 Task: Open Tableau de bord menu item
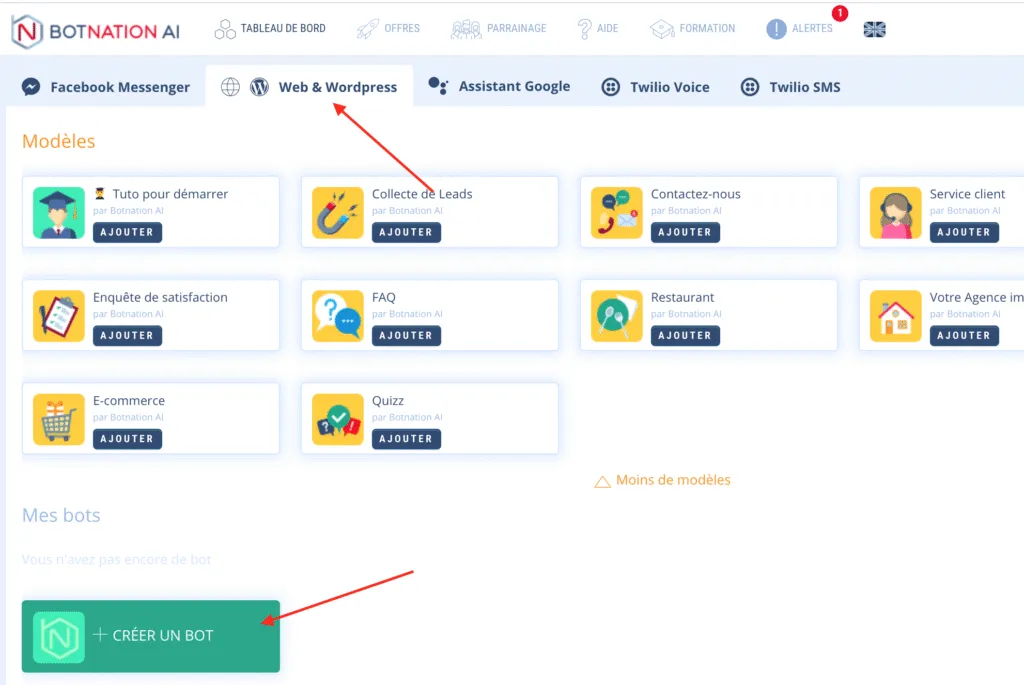coord(270,29)
